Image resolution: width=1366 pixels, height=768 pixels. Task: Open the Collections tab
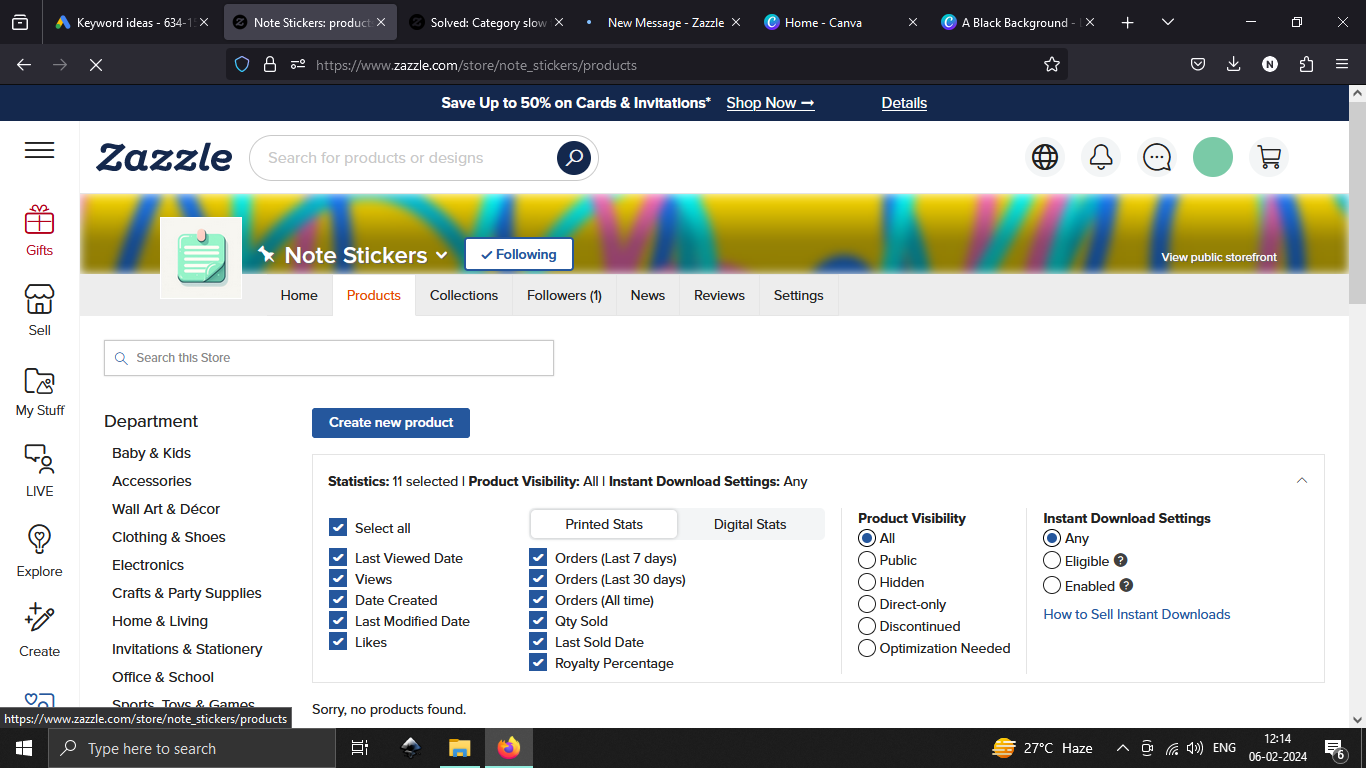[x=464, y=295]
